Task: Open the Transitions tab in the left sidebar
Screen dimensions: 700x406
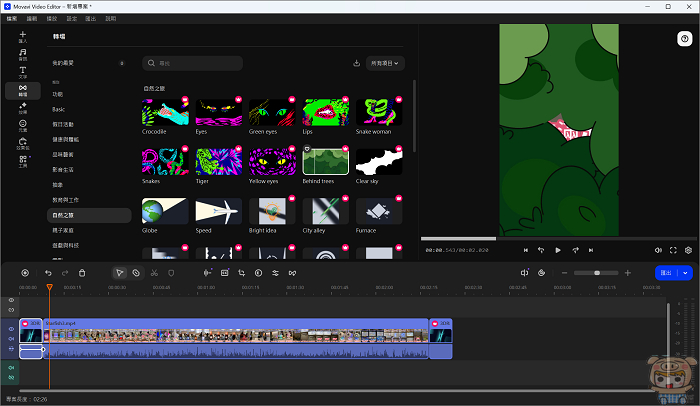Action: [x=22, y=90]
